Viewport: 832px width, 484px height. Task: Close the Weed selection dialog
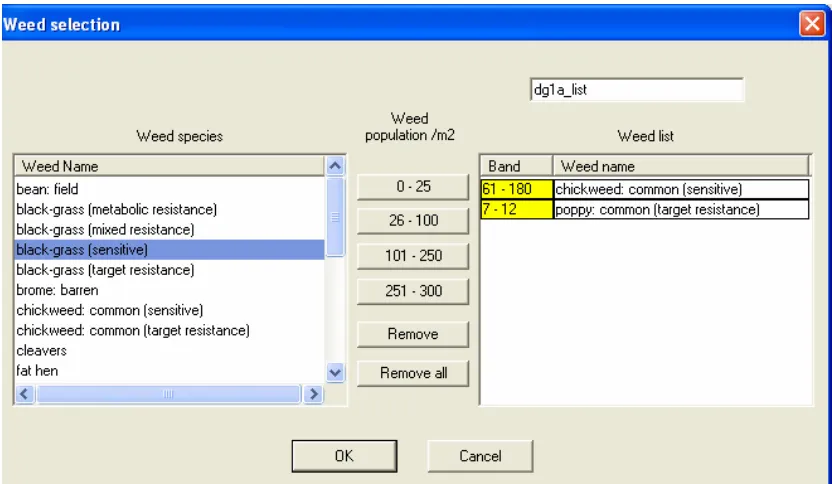(812, 24)
